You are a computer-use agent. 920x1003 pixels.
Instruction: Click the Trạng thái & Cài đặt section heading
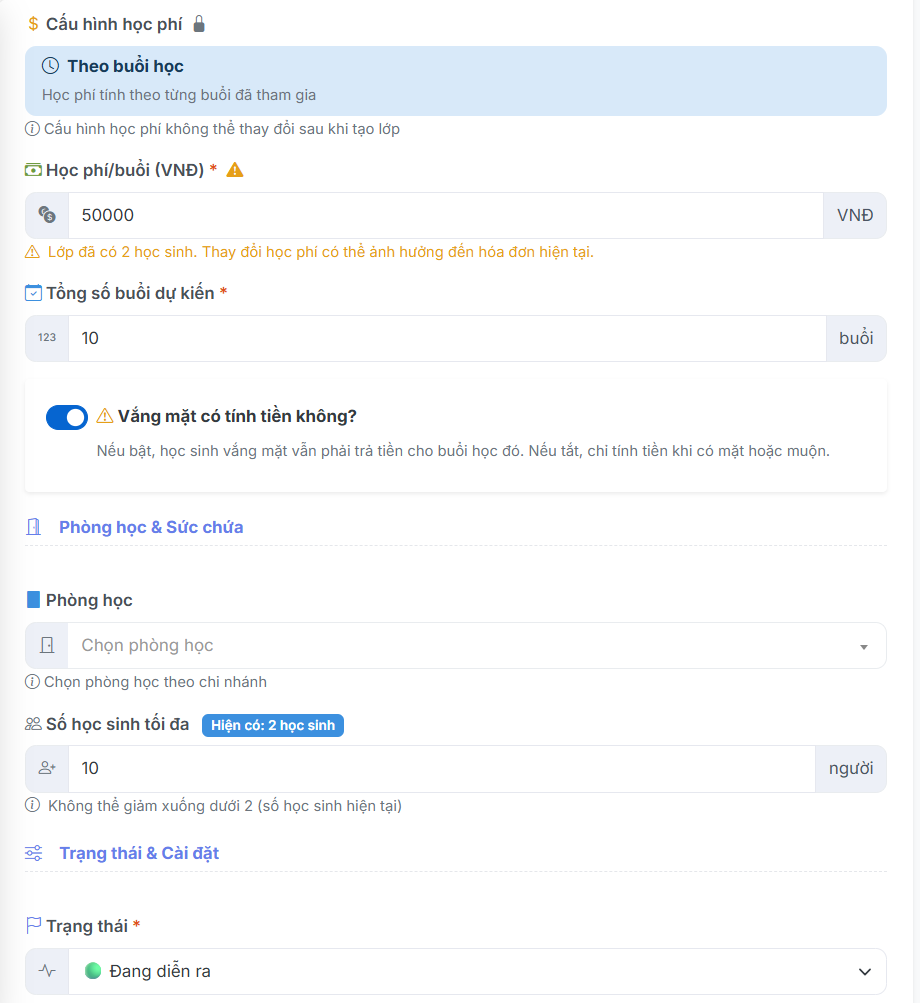[x=139, y=853]
